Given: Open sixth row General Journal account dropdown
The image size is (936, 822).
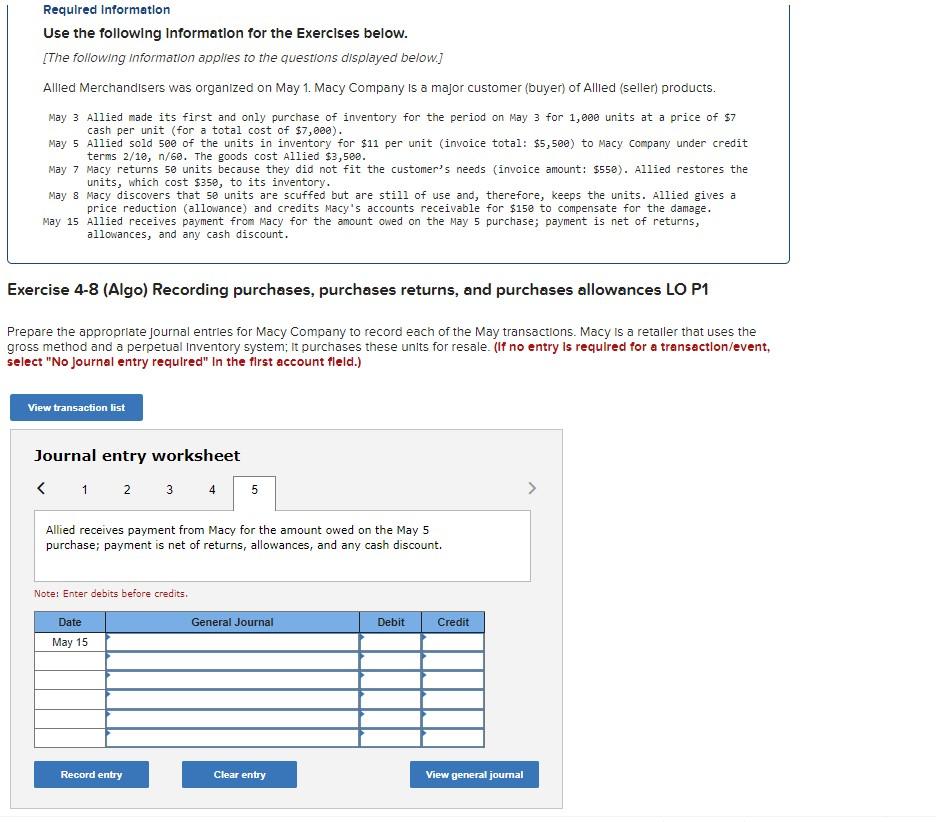Looking at the screenshot, I should point(232,737).
